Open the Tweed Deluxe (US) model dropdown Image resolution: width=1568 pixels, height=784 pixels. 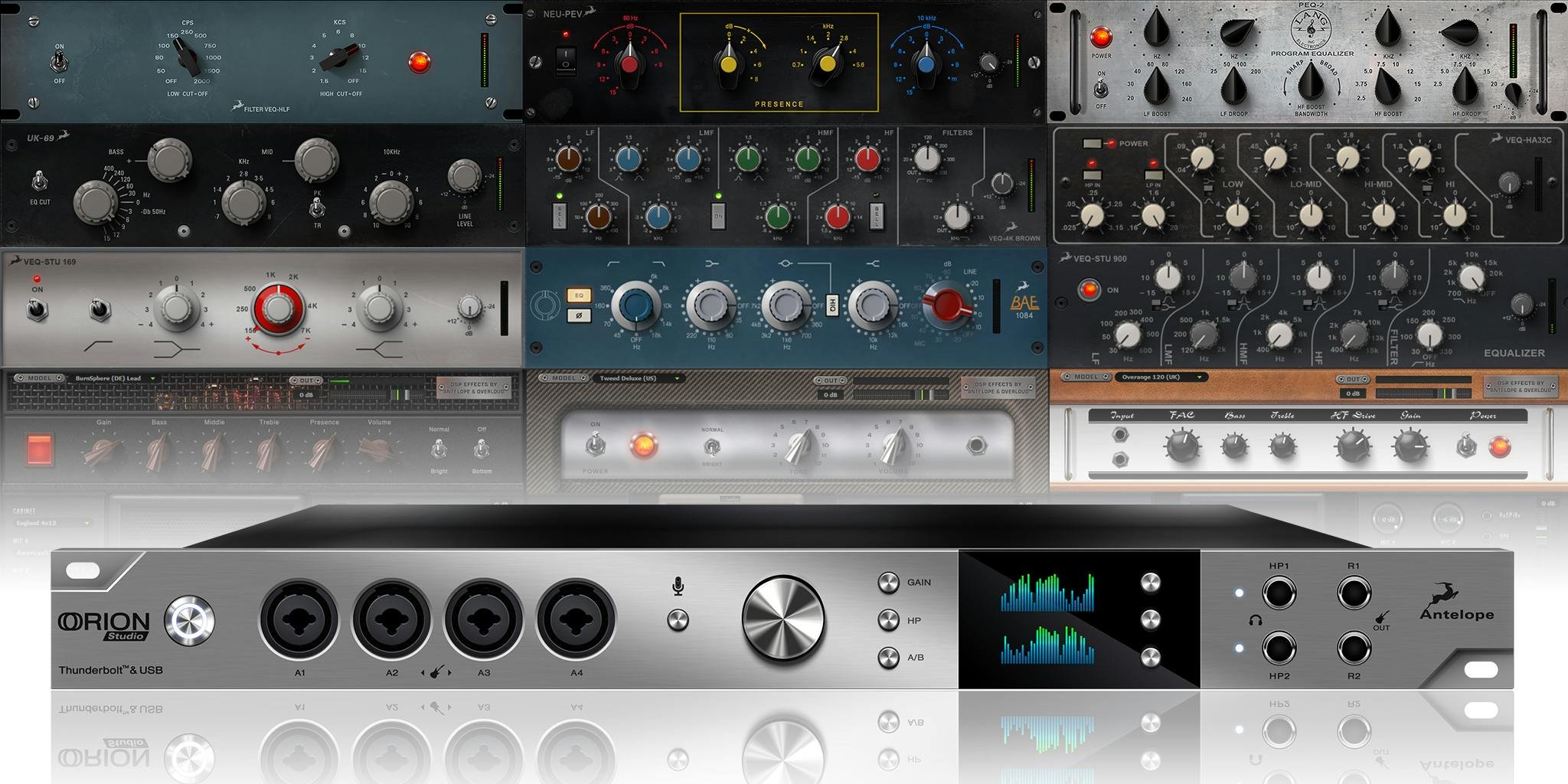pos(640,378)
